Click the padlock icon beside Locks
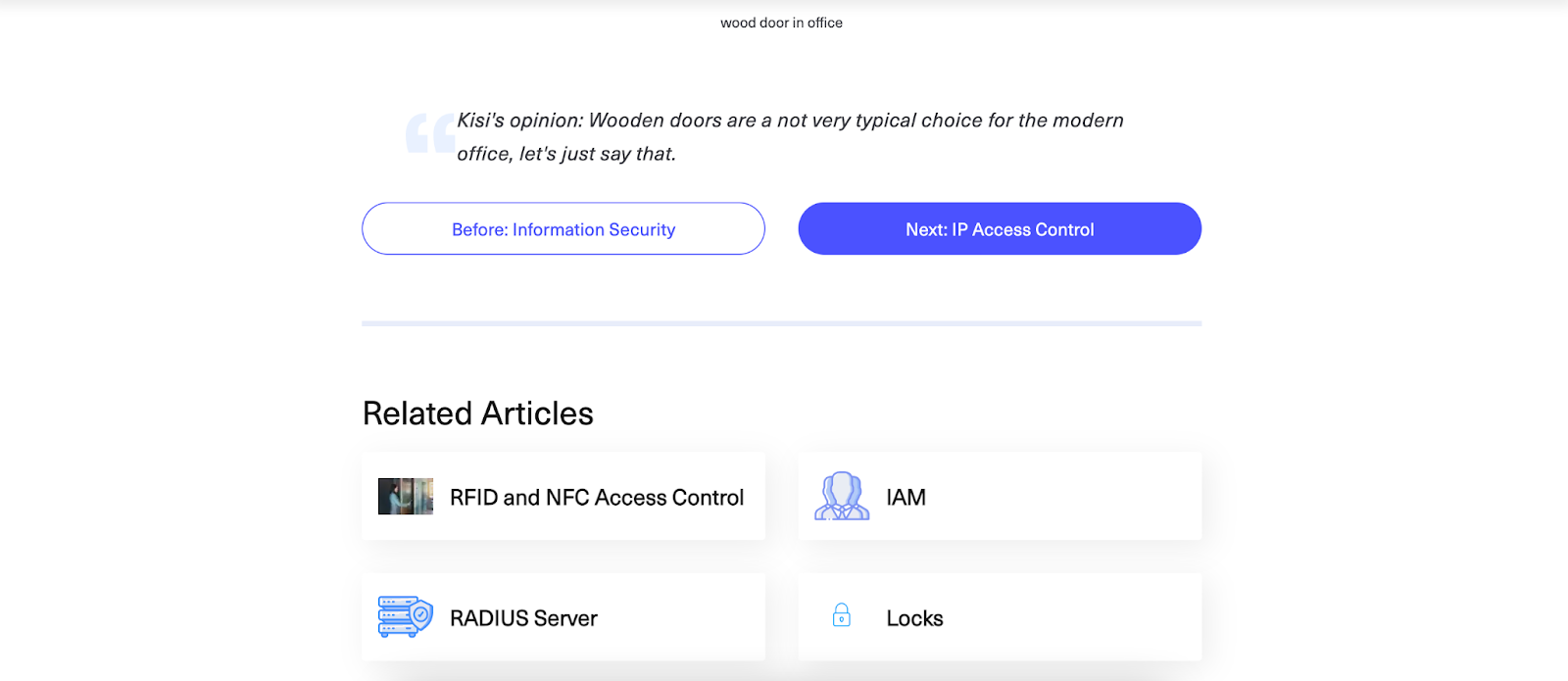Screen dimensions: 1568x681 (x=842, y=615)
